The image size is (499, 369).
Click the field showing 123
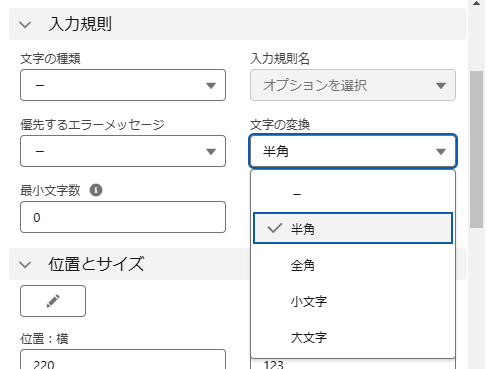(x=353, y=364)
